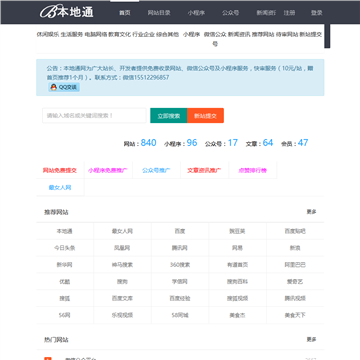Click 更多 beside 热门网站

[x=311, y=339]
